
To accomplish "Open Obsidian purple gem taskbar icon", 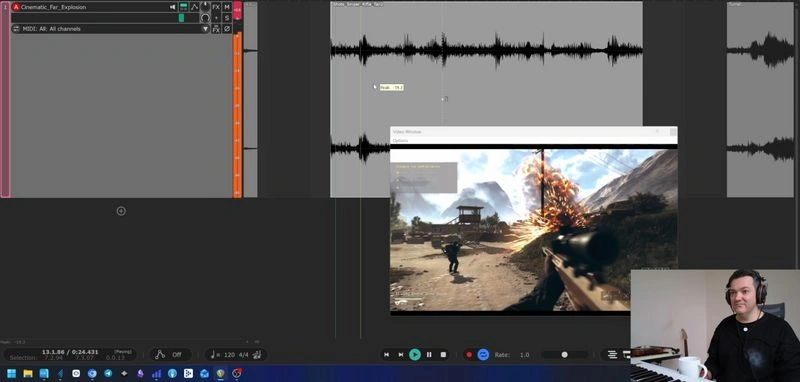I will (x=140, y=373).
